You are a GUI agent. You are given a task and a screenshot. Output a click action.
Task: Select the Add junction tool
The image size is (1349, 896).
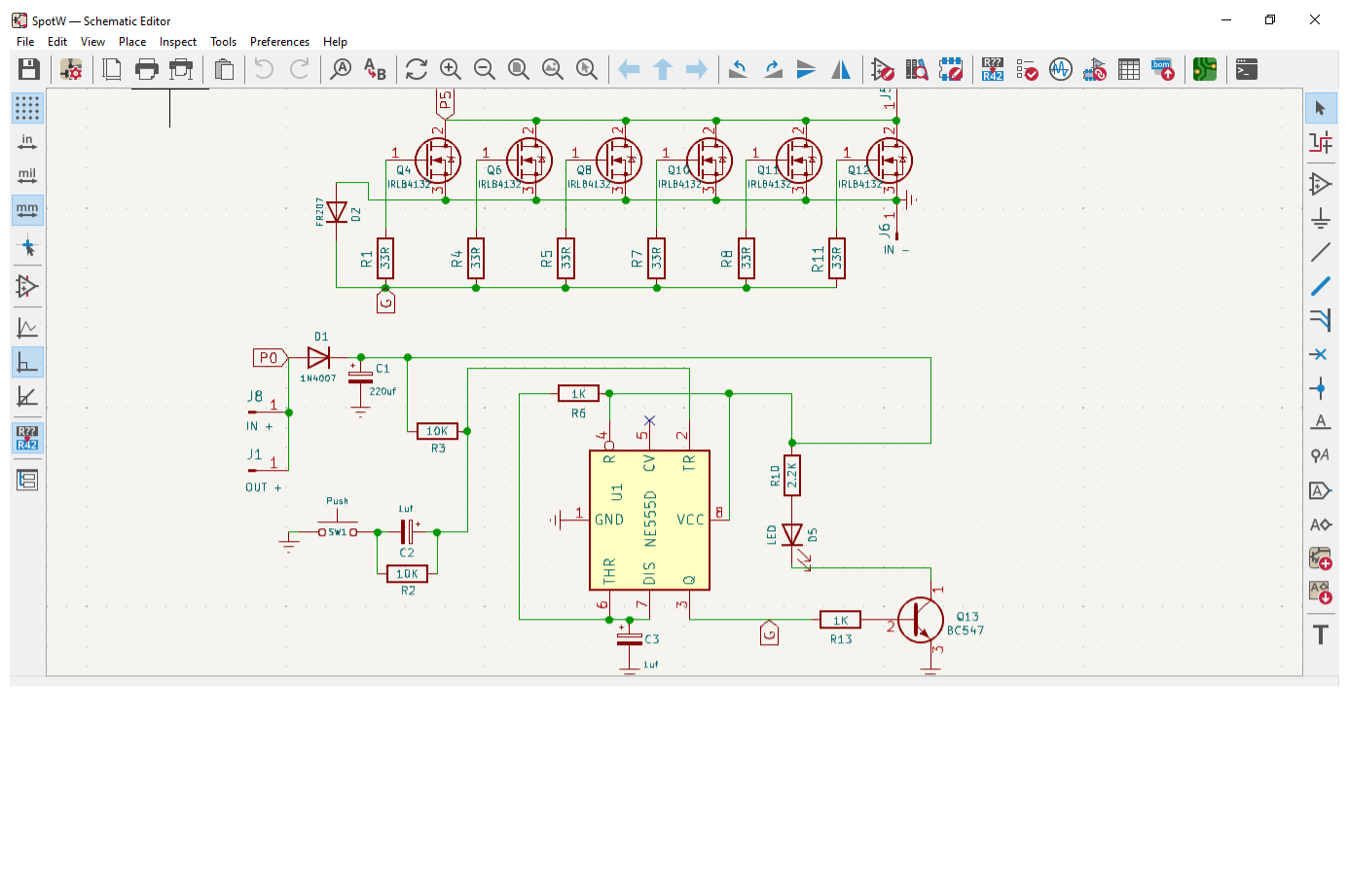coord(1321,388)
